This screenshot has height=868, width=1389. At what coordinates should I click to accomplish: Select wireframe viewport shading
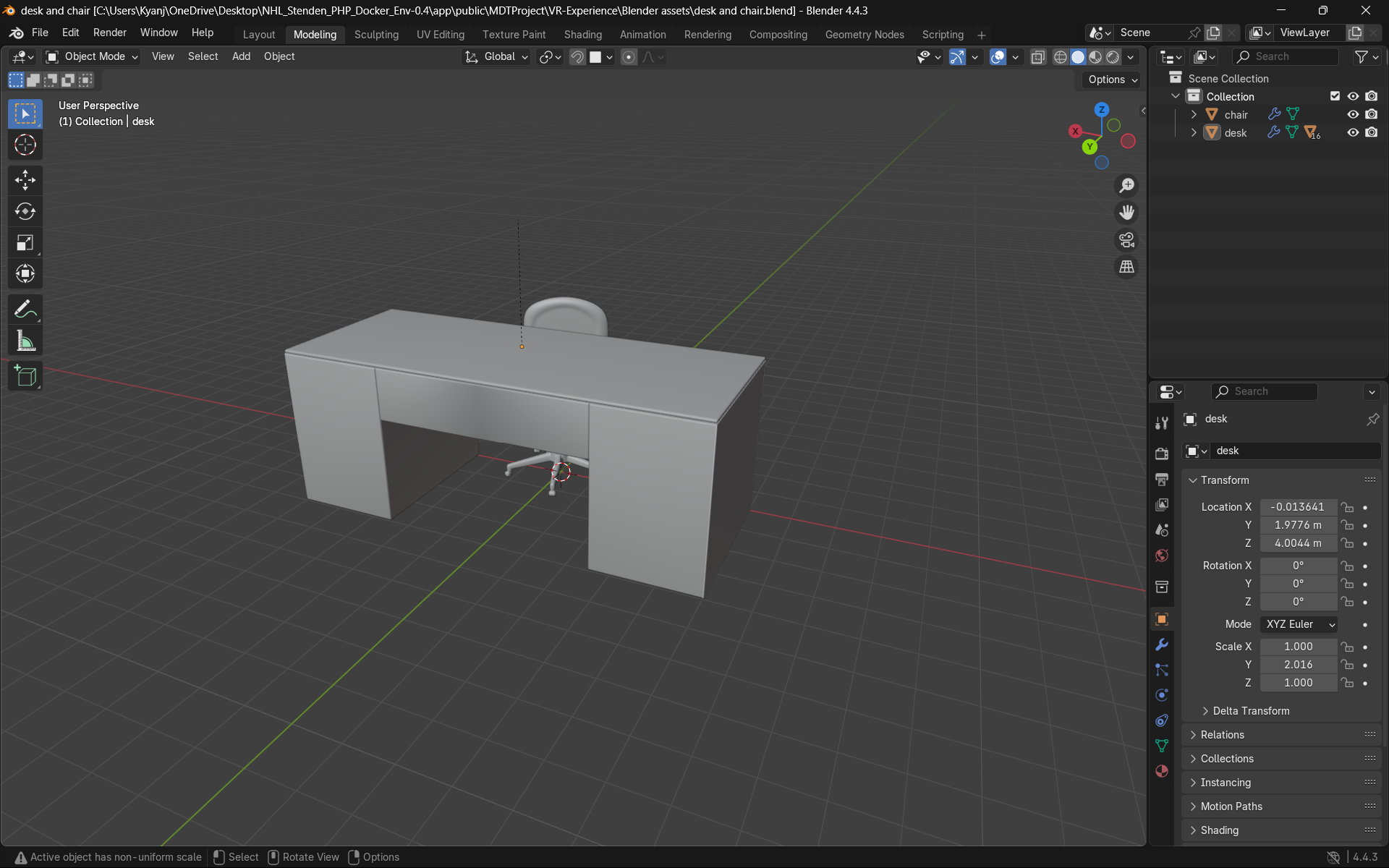pos(1060,57)
